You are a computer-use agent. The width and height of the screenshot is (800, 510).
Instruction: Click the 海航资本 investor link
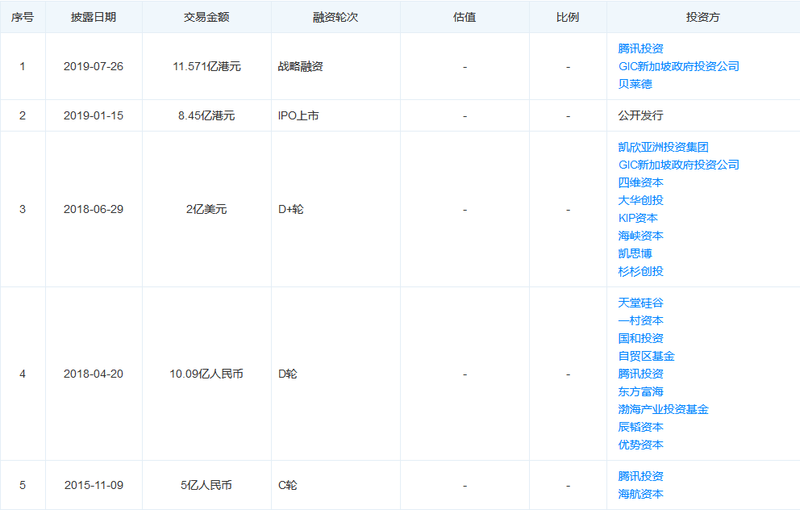tap(640, 494)
